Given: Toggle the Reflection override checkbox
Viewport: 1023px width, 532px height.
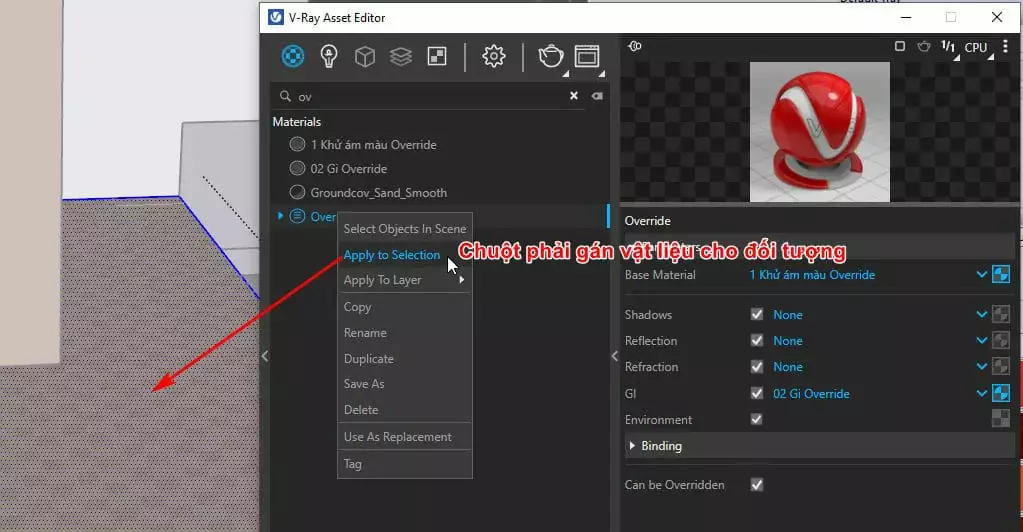Looking at the screenshot, I should click(756, 341).
